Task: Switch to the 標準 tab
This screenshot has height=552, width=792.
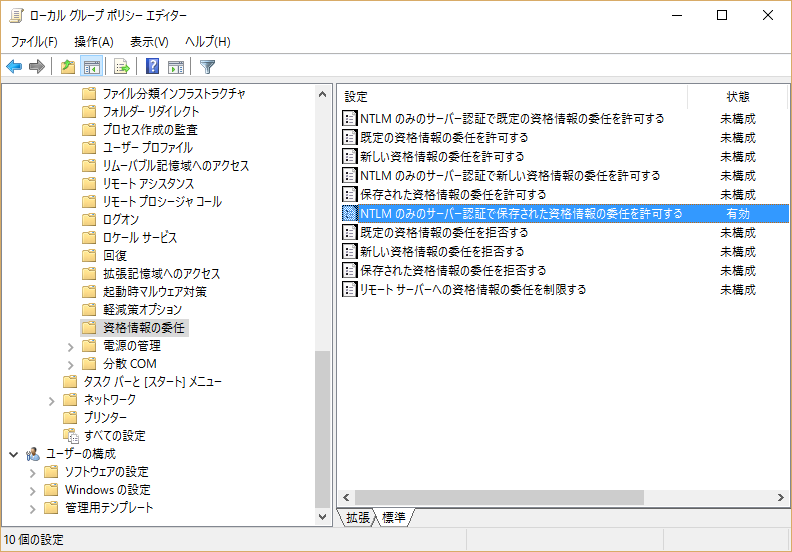Action: coord(394,517)
